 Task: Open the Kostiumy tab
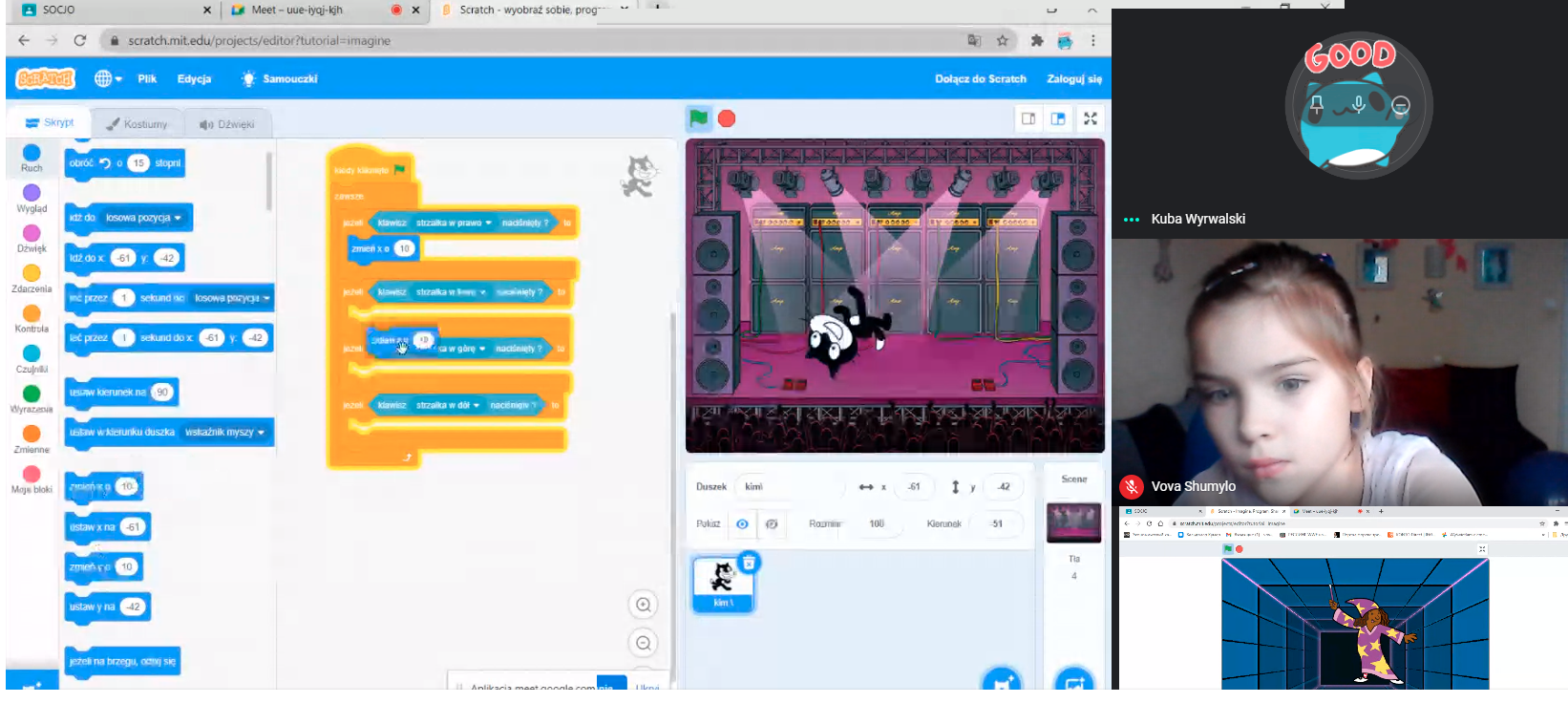coord(137,124)
